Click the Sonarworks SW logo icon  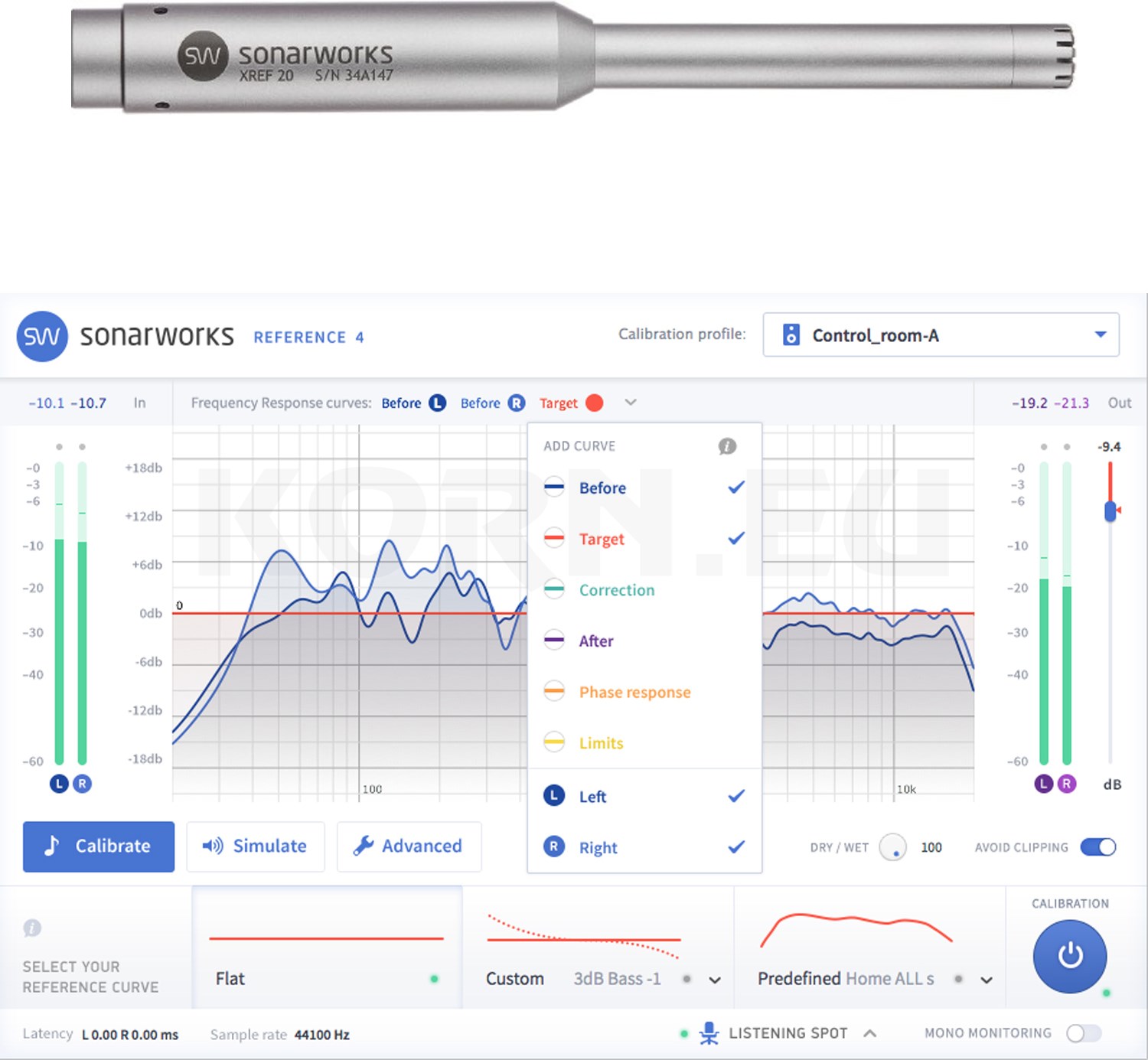point(42,336)
